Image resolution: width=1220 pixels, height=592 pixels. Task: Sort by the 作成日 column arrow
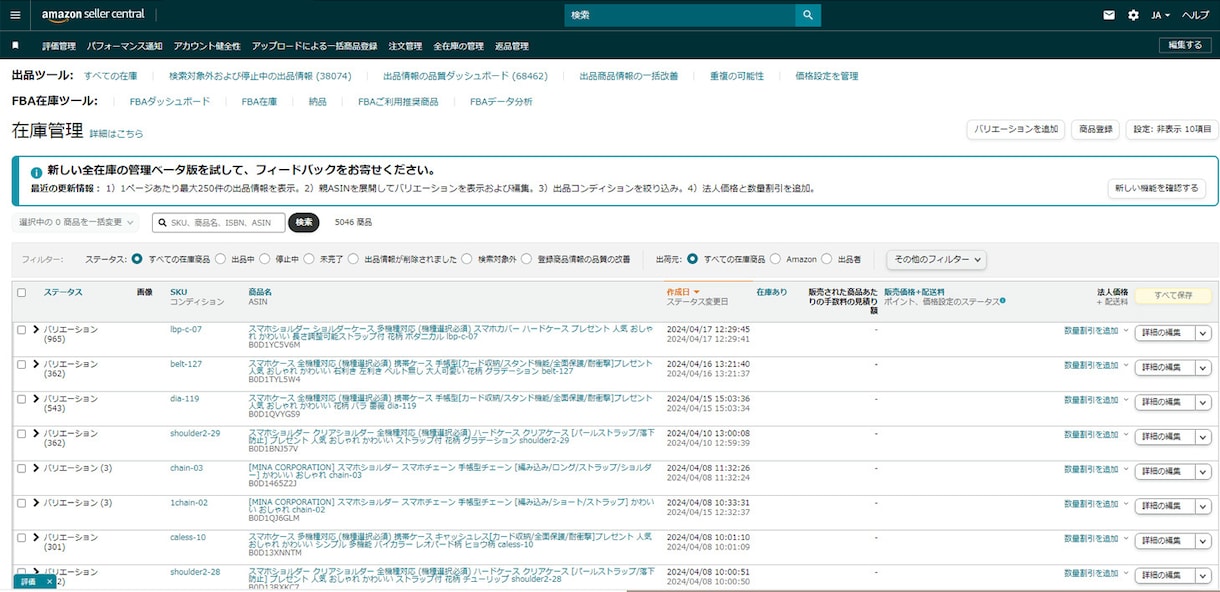coord(697,292)
